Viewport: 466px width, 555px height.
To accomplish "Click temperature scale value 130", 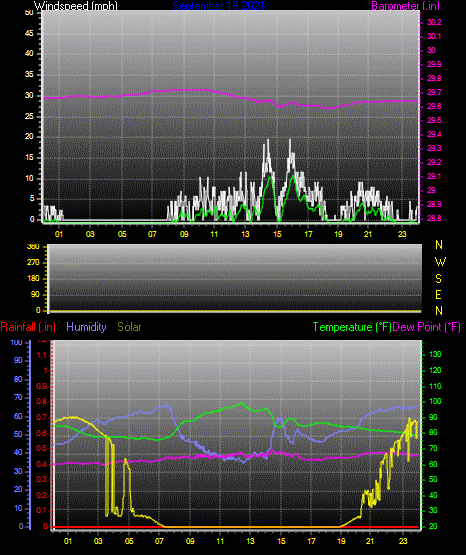I will (435, 354).
